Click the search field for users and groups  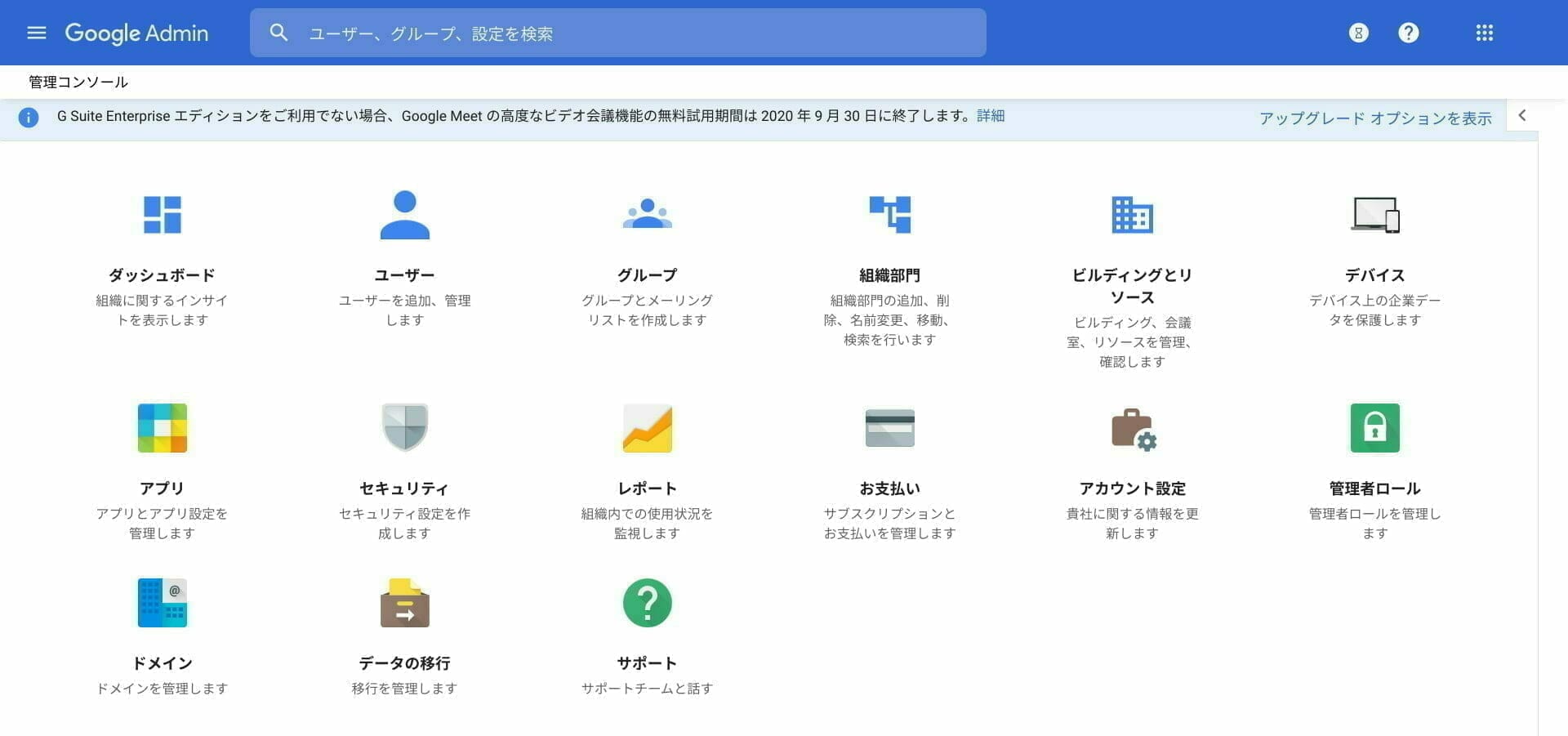(x=618, y=33)
